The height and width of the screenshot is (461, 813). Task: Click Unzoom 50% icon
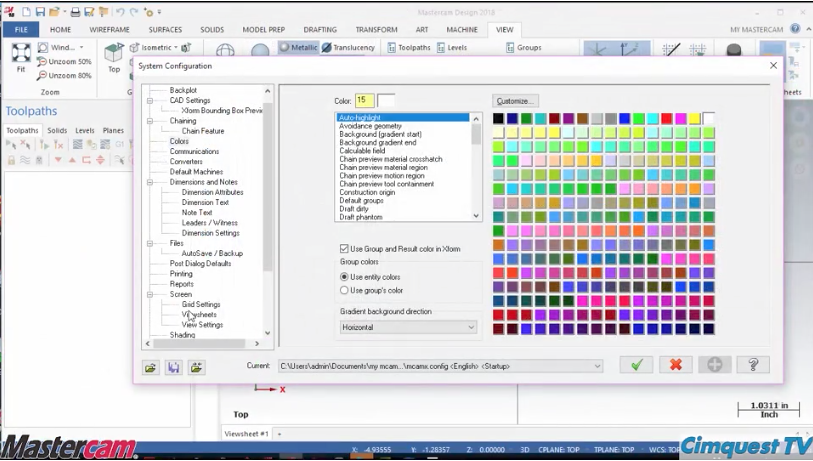click(x=42, y=61)
